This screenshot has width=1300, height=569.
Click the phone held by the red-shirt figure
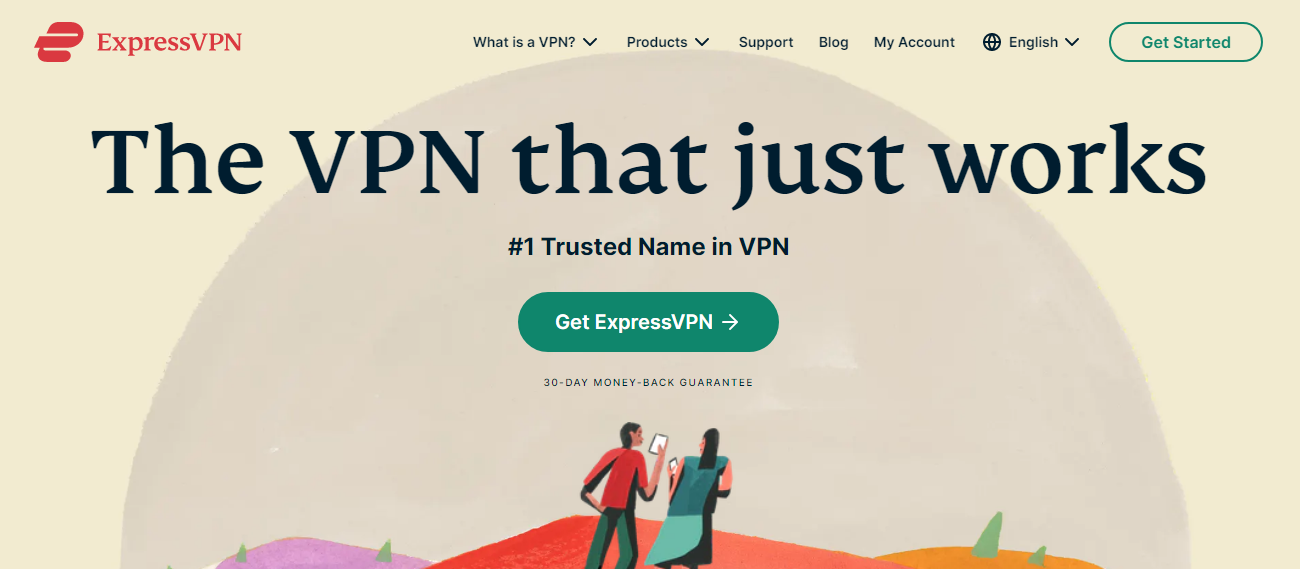(658, 443)
